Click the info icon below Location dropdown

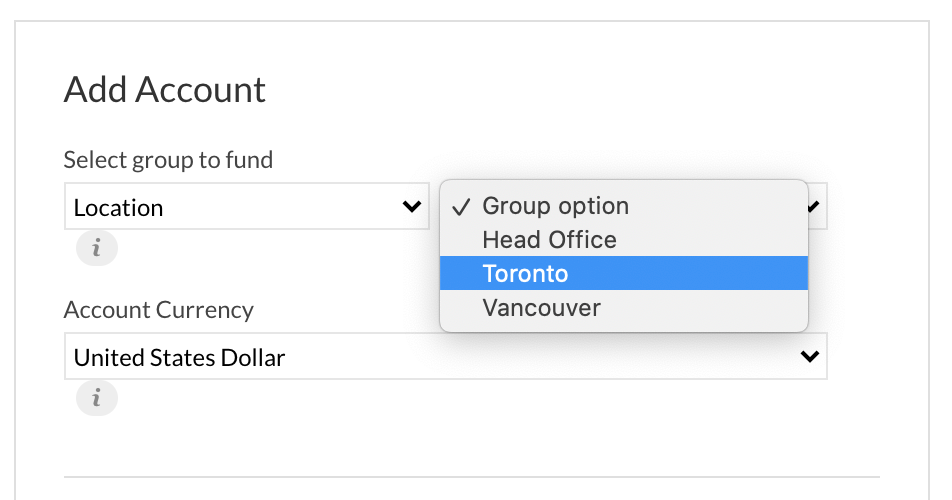pos(97,248)
